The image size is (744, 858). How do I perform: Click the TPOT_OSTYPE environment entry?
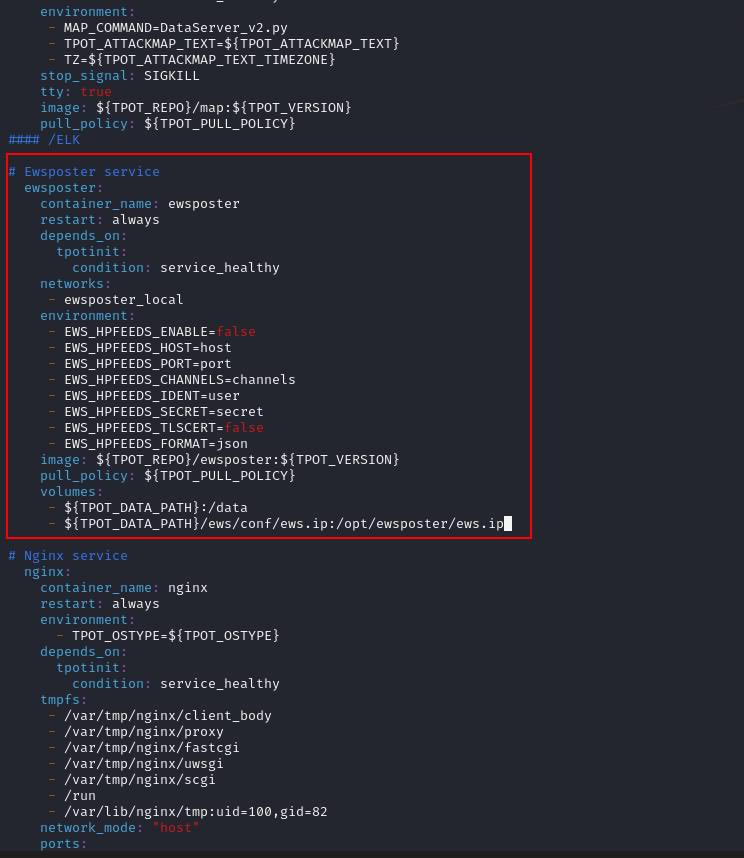click(176, 636)
